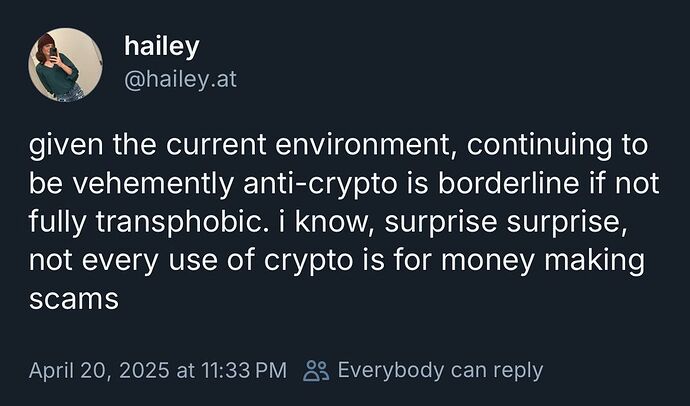This screenshot has height=406, width=690.
Task: Open the April 20, 2025 timestamp
Action: (99, 370)
